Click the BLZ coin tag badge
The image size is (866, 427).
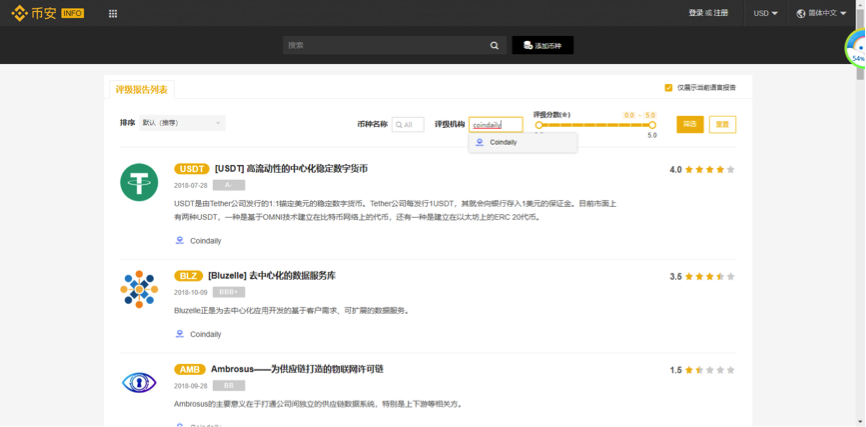(188, 276)
